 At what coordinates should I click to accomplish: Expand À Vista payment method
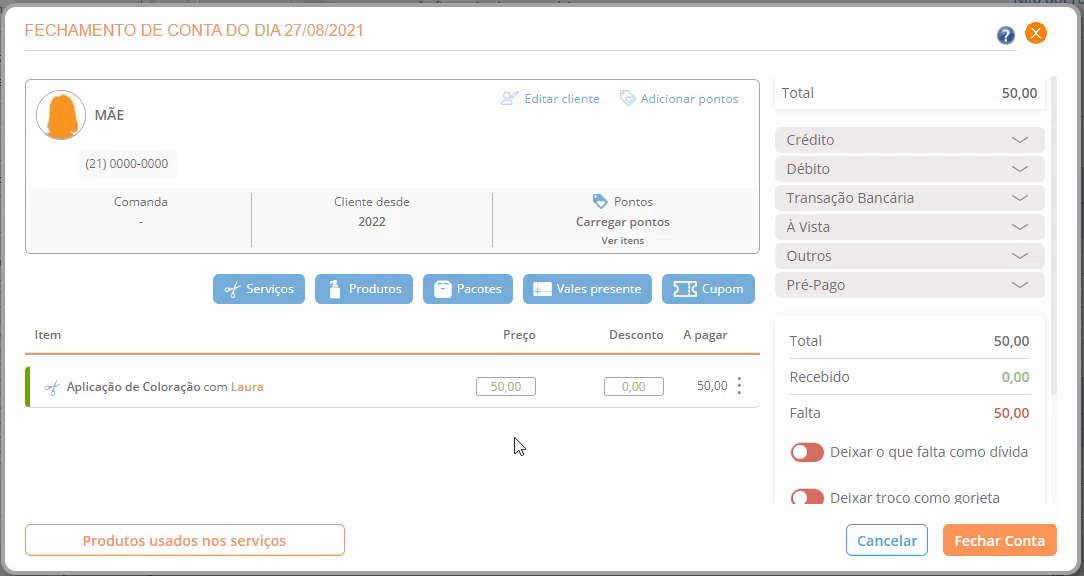click(x=909, y=227)
